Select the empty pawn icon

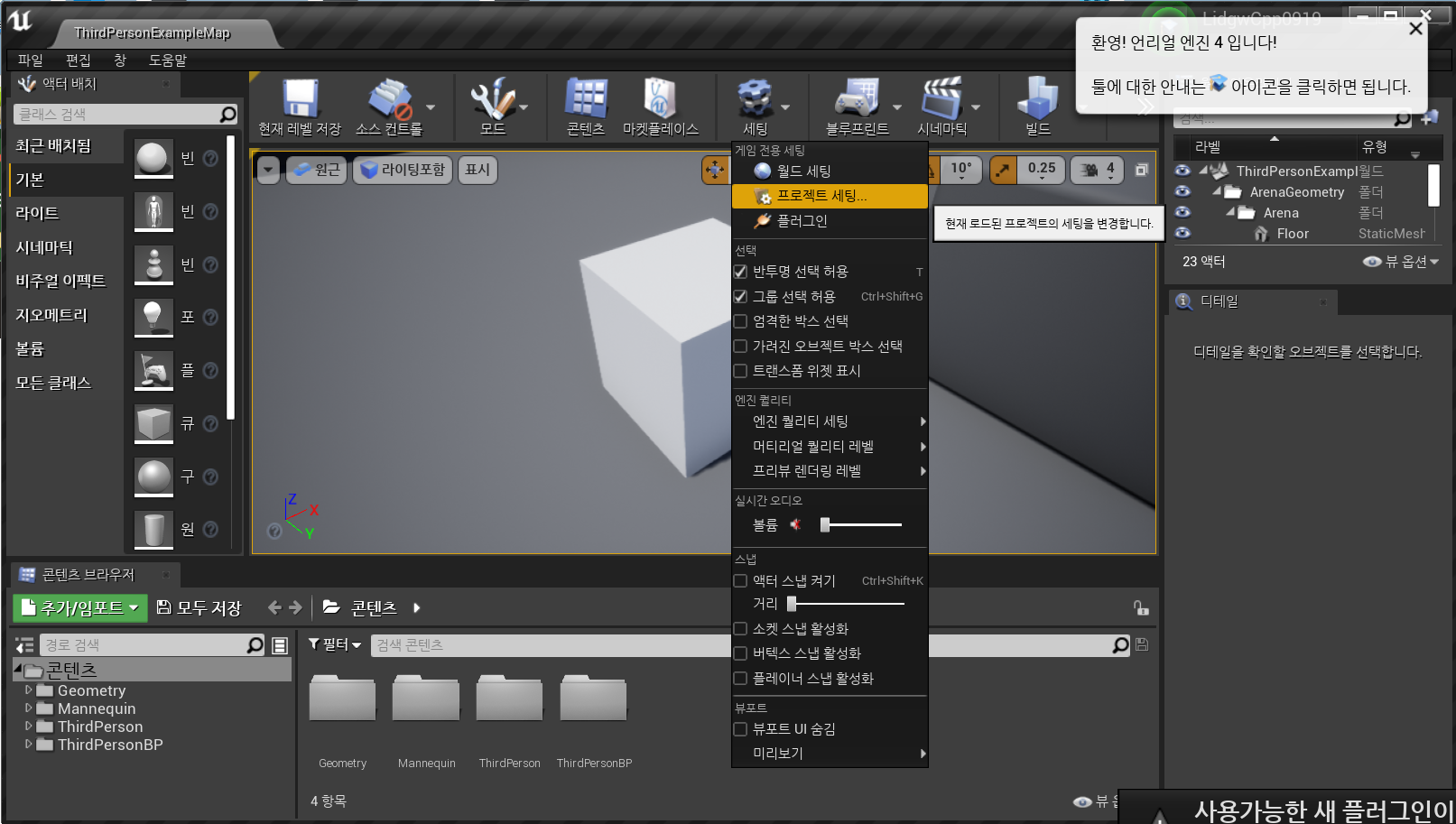[x=153, y=264]
